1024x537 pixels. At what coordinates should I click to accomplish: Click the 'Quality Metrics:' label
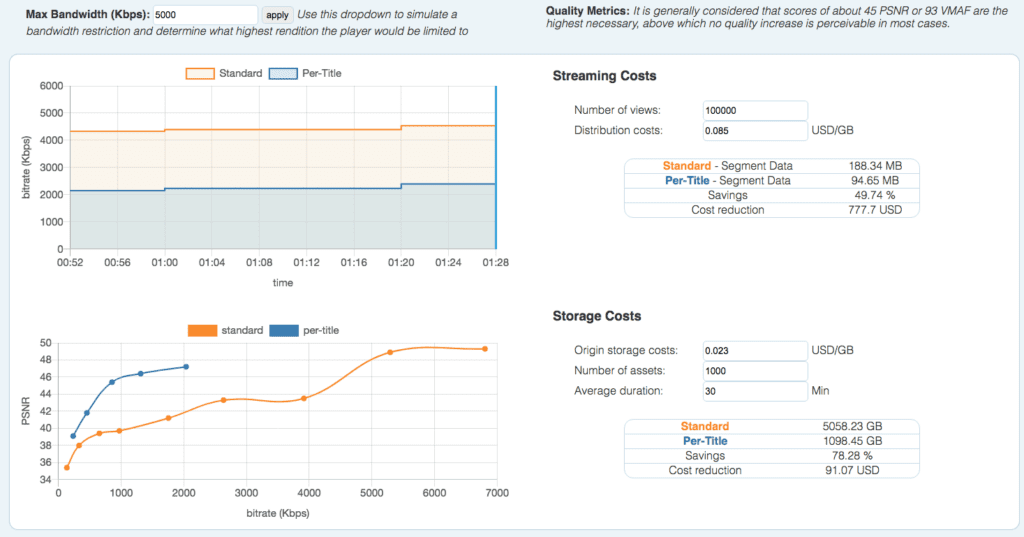pyautogui.click(x=588, y=10)
